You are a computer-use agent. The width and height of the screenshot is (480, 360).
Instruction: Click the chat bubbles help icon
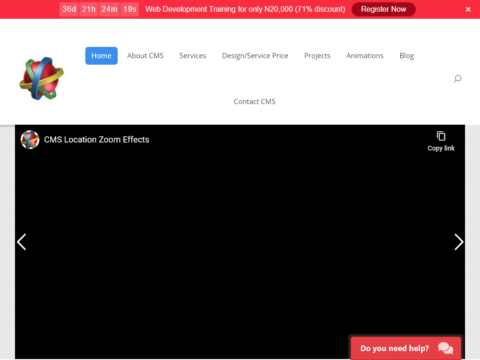click(445, 348)
